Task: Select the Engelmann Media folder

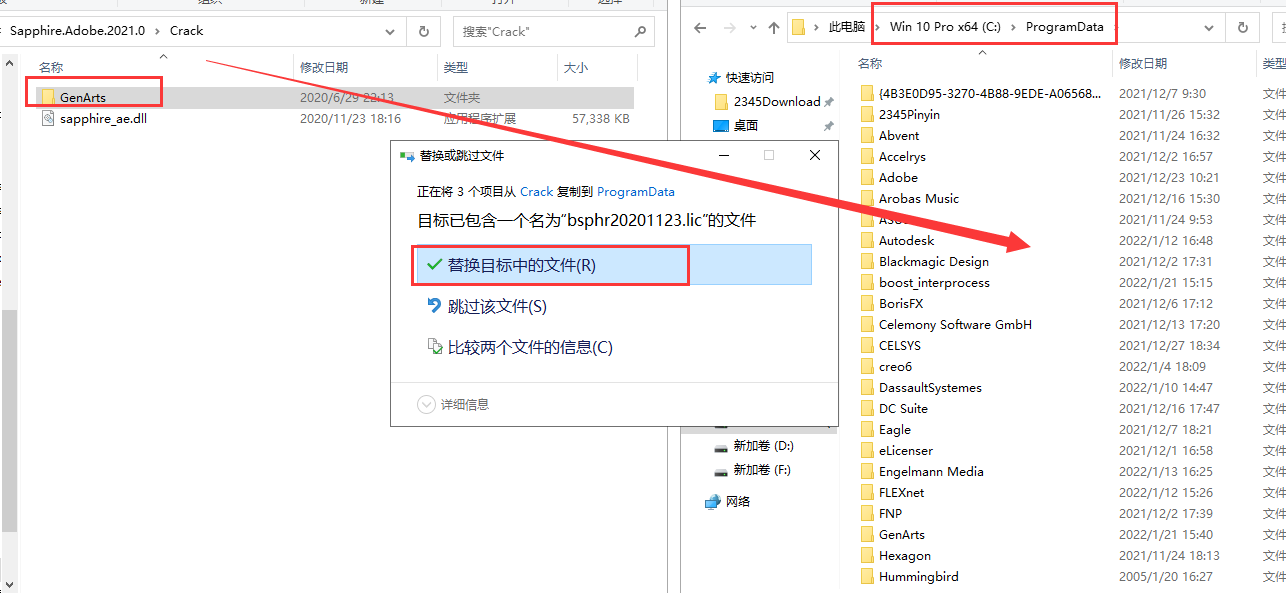Action: (931, 471)
